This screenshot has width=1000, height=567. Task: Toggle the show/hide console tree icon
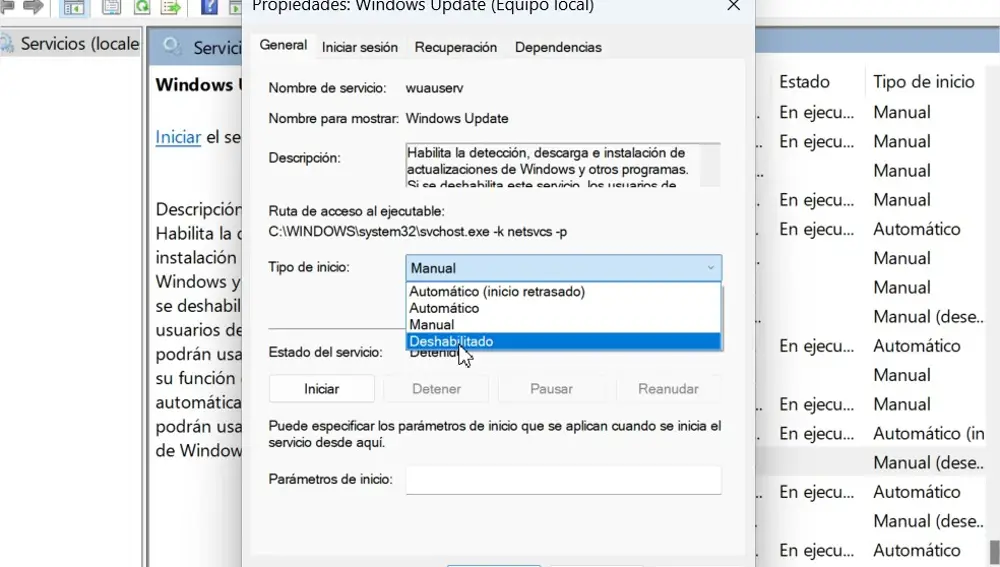coord(74,7)
